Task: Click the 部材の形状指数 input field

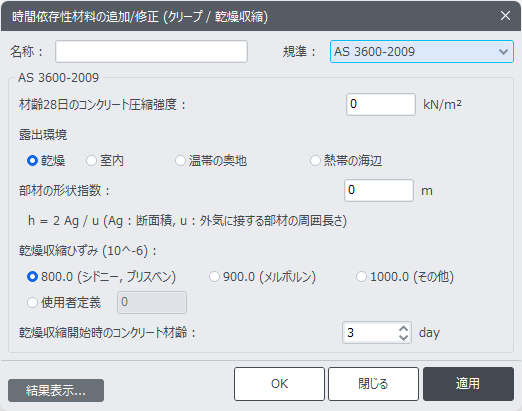Action: point(379,190)
